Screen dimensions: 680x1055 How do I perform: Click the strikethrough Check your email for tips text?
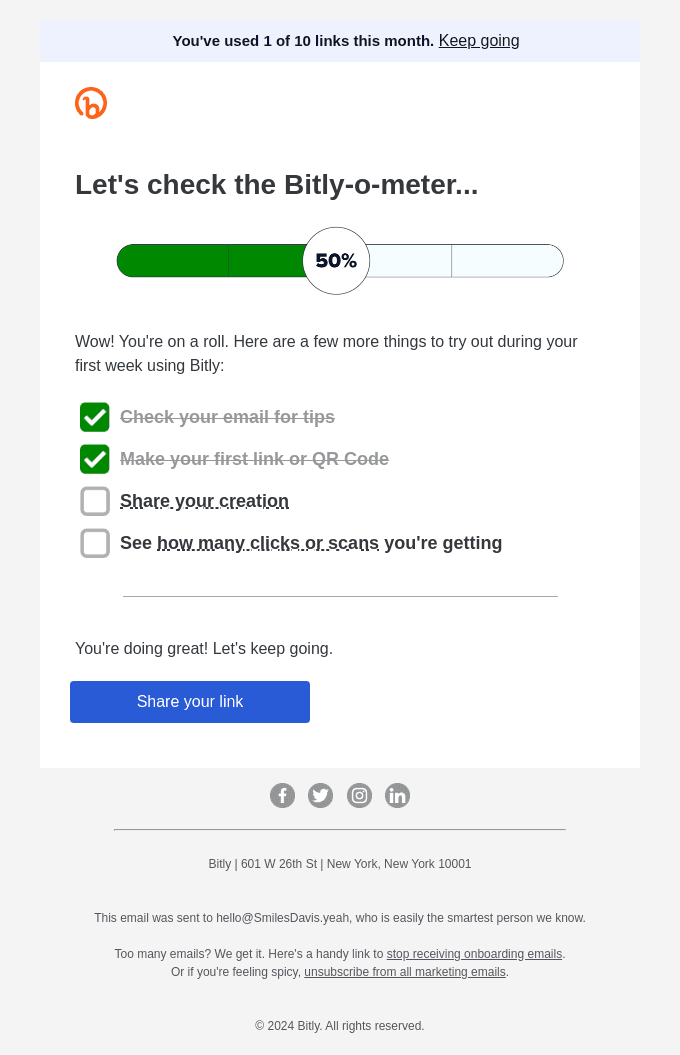click(x=227, y=417)
